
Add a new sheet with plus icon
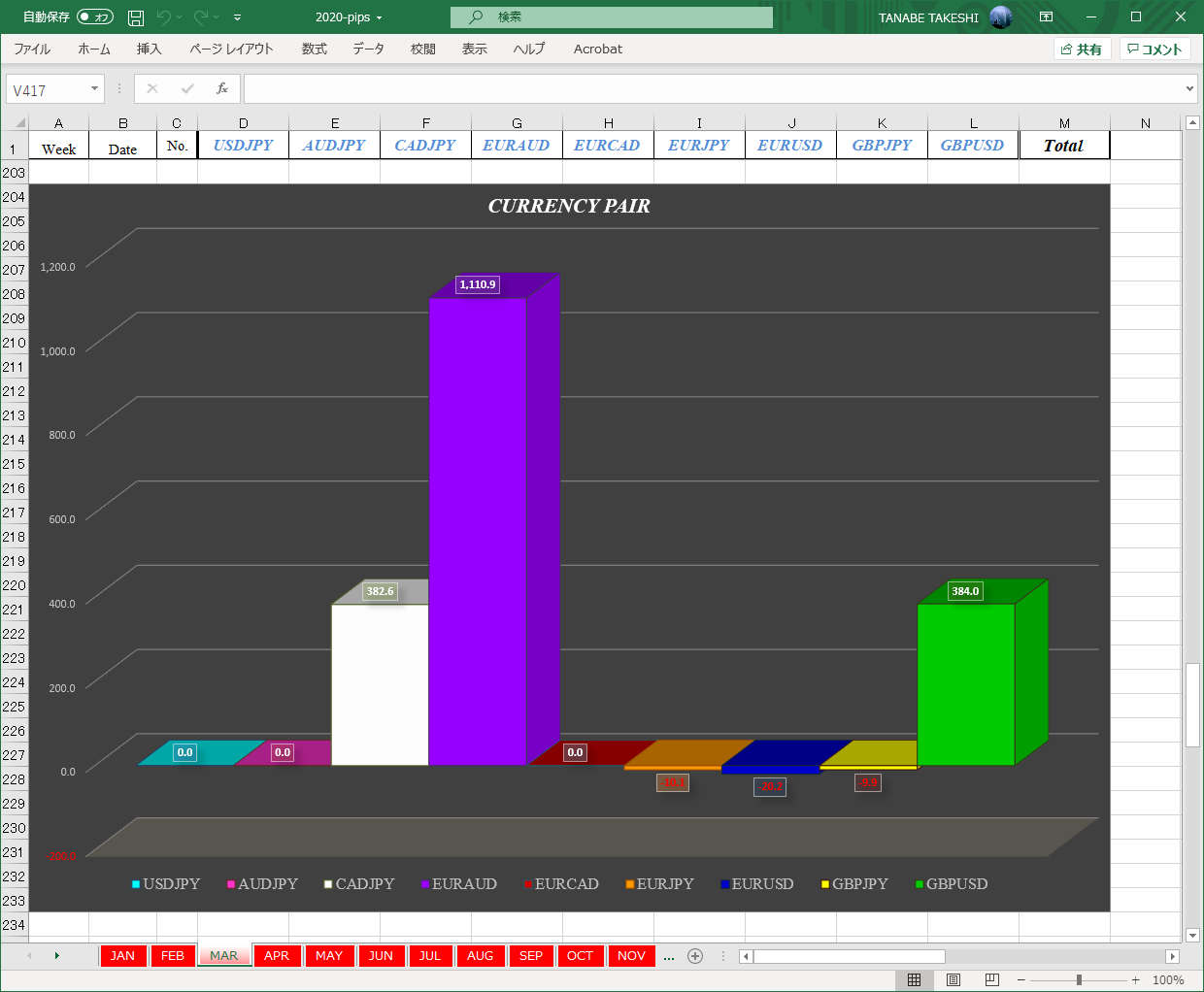(695, 956)
